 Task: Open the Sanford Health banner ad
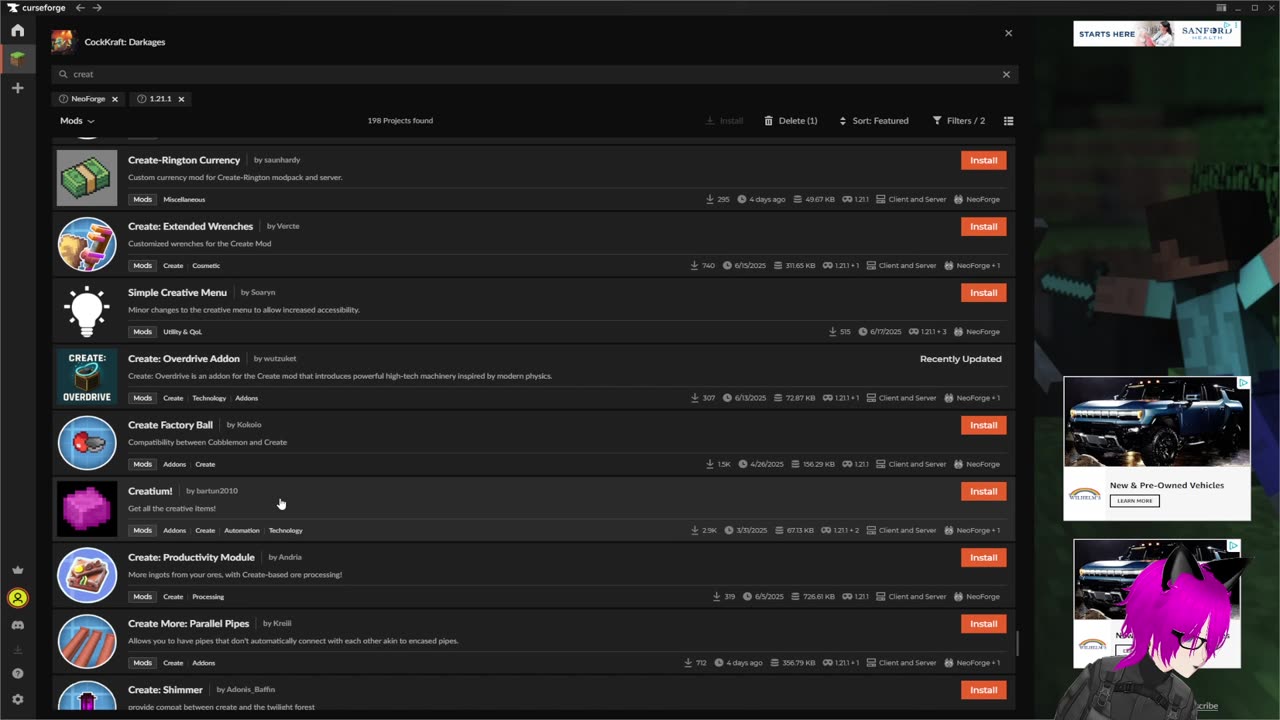[1157, 34]
